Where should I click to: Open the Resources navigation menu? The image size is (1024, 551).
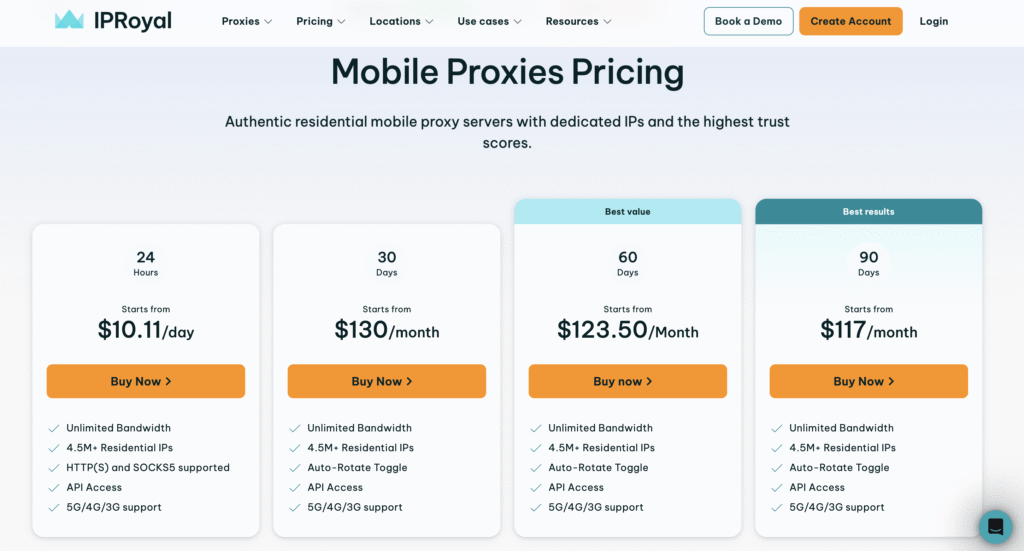578,21
